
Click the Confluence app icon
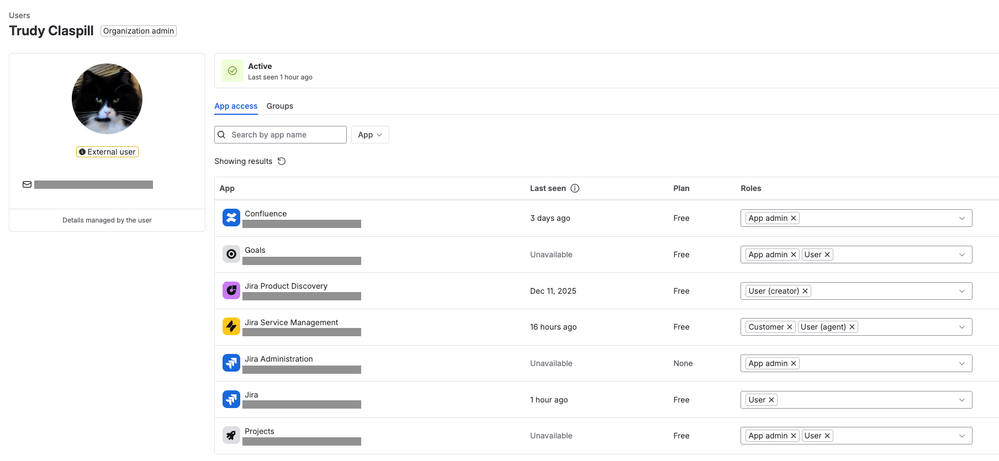pos(231,218)
